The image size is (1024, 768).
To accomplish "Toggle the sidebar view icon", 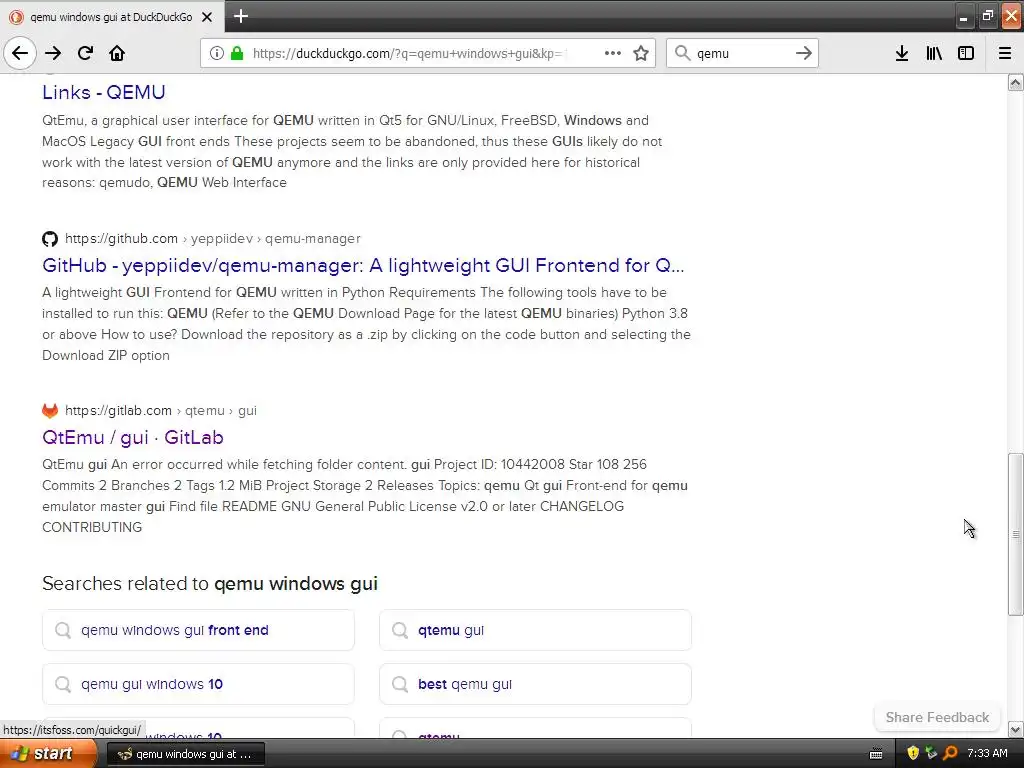I will [966, 53].
